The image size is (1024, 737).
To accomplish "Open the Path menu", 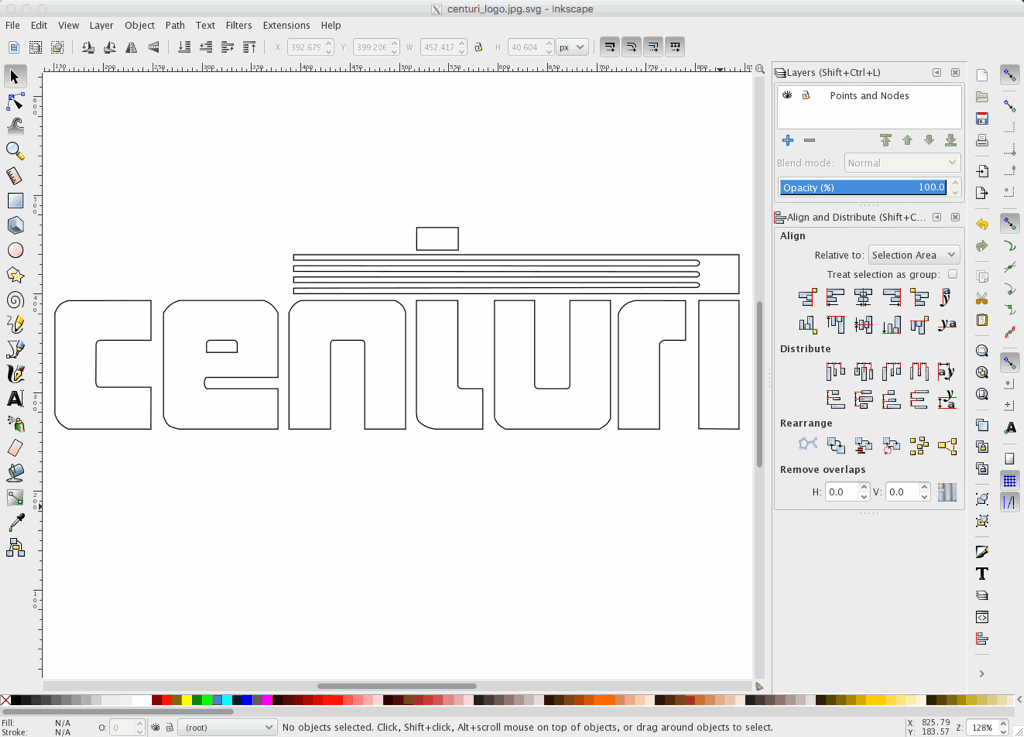I will point(174,25).
